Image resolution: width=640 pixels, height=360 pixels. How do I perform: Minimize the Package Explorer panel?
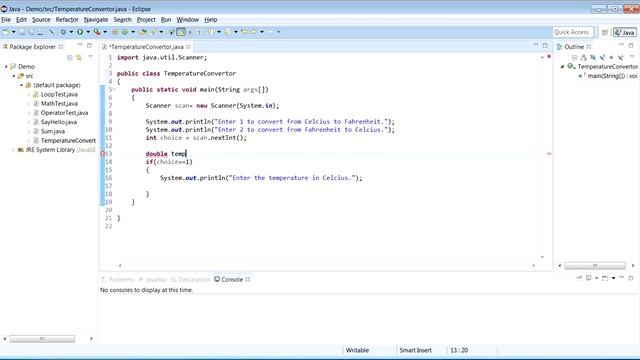pyautogui.click(x=80, y=45)
